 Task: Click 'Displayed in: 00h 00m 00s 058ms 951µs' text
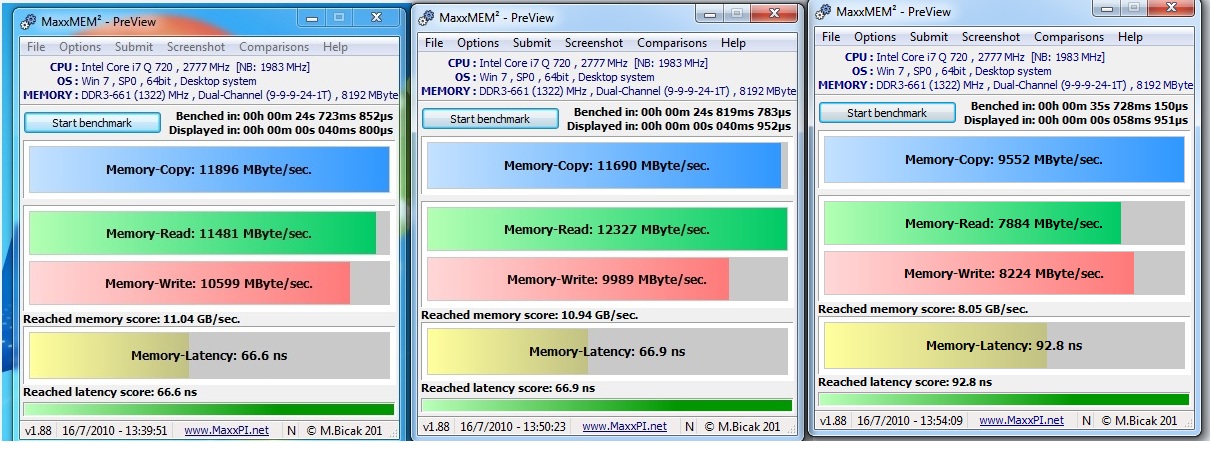coord(1078,120)
